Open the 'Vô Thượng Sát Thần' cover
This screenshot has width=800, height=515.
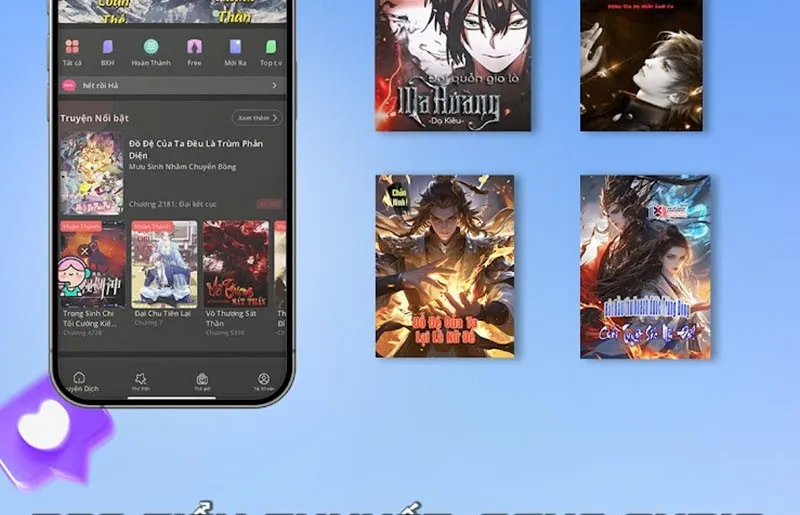pos(236,264)
